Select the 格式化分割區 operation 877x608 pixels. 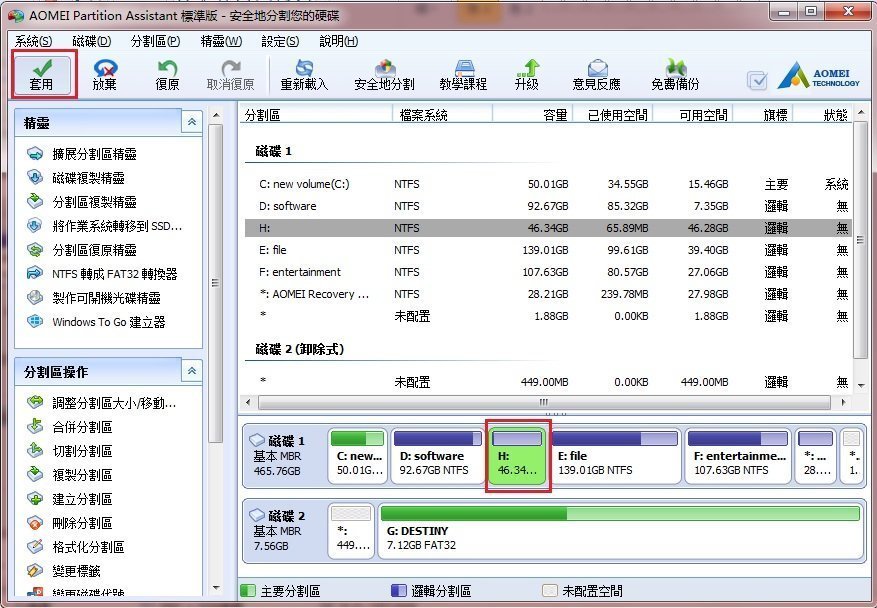pos(76,547)
